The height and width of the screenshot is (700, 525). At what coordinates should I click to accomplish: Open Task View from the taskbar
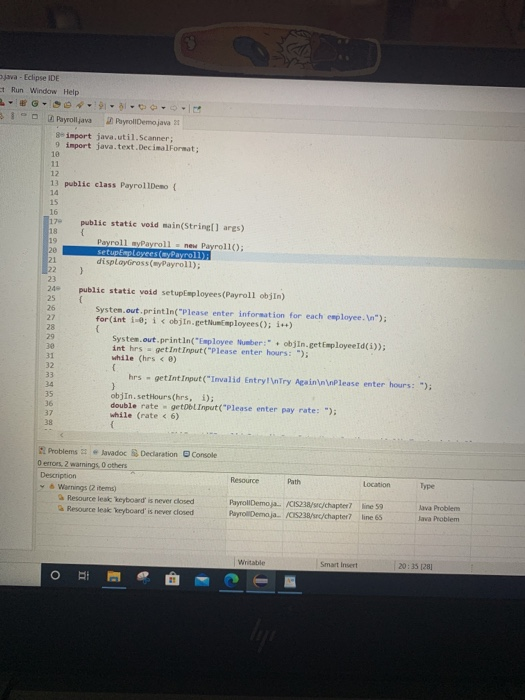tap(83, 575)
